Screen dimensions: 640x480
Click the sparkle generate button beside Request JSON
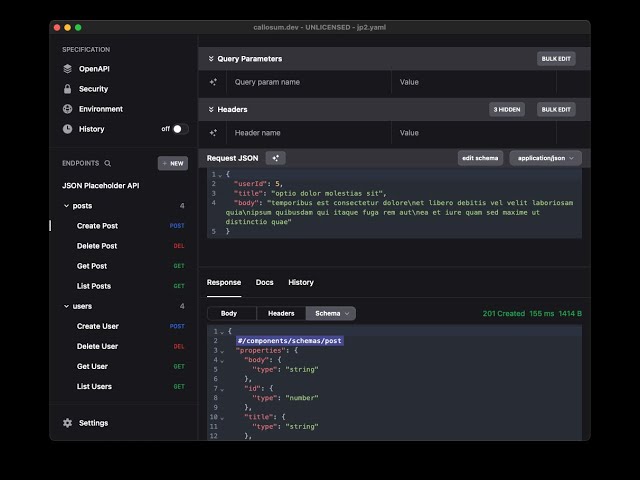276,158
